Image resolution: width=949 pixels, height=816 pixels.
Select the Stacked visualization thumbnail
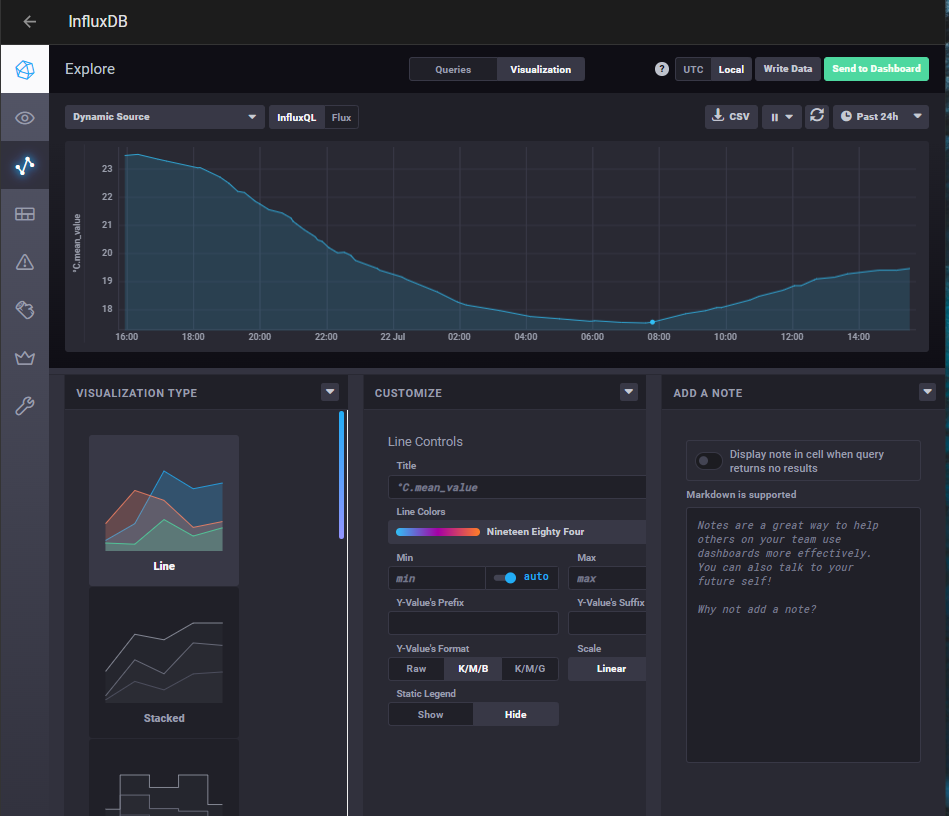click(x=164, y=662)
